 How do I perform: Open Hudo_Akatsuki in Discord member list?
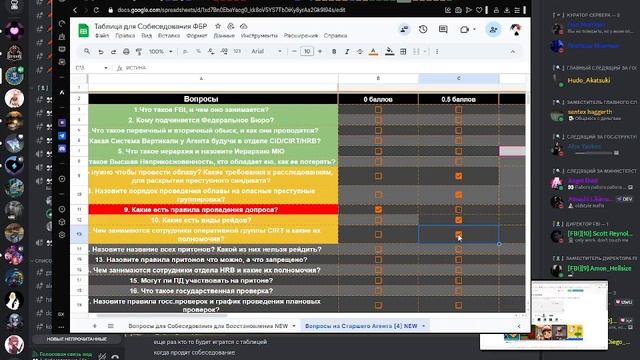[589, 80]
